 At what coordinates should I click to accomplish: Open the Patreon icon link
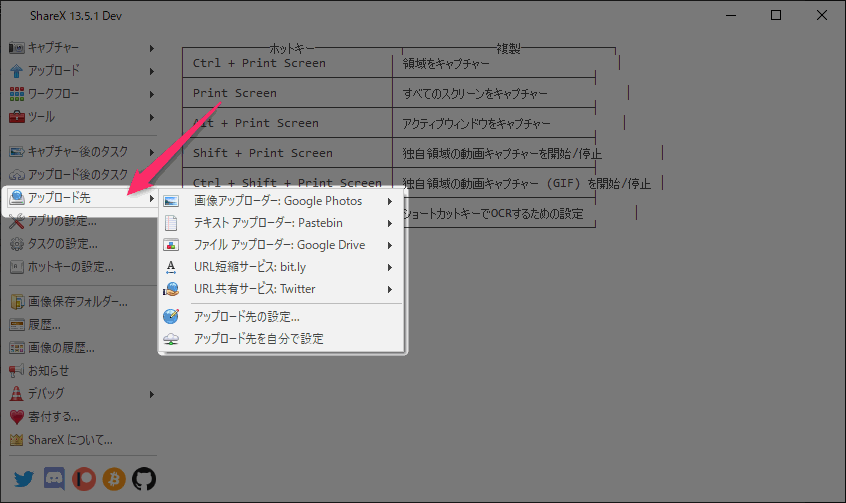[x=84, y=479]
